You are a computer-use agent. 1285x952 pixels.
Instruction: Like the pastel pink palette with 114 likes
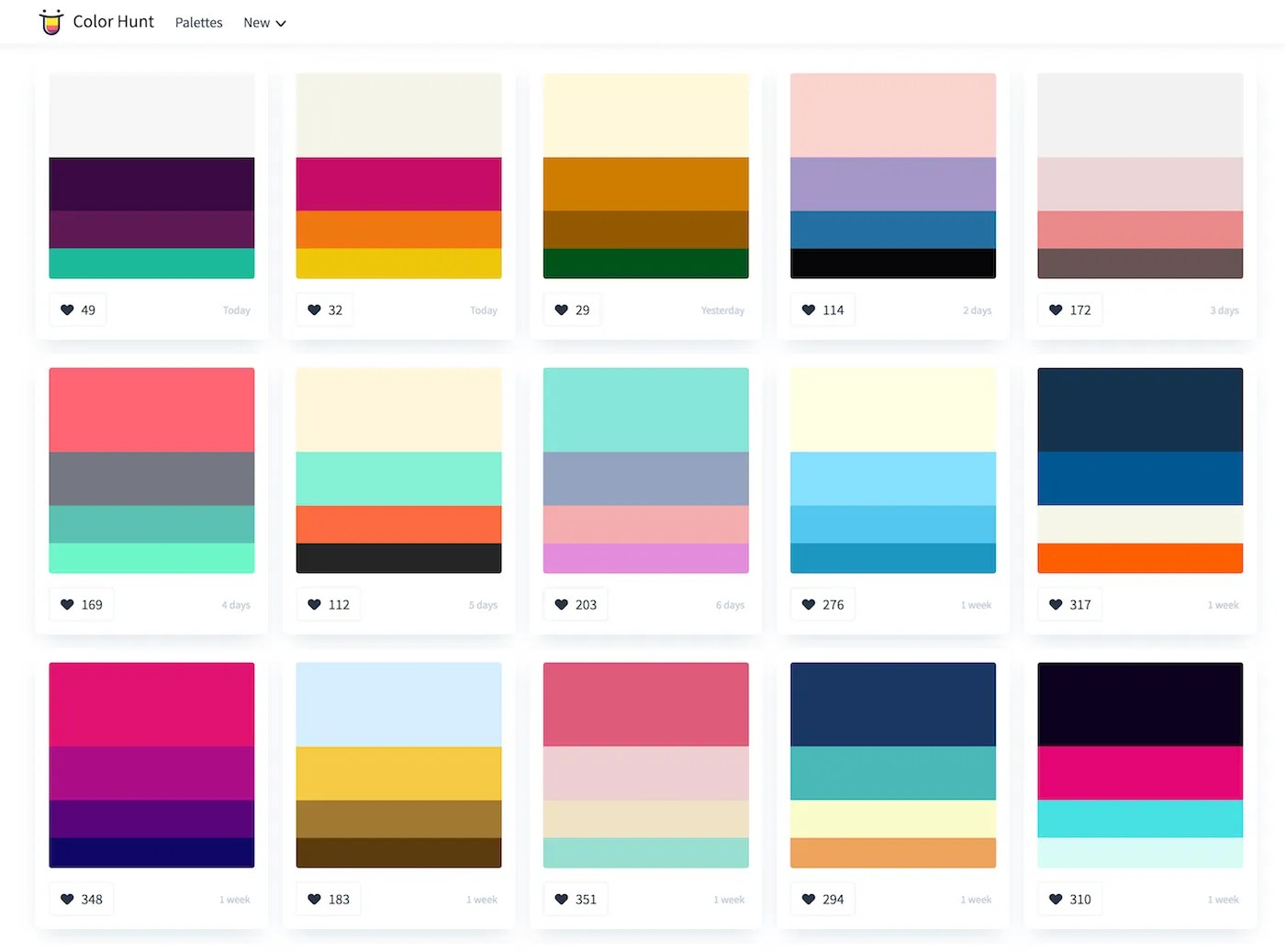tap(809, 309)
